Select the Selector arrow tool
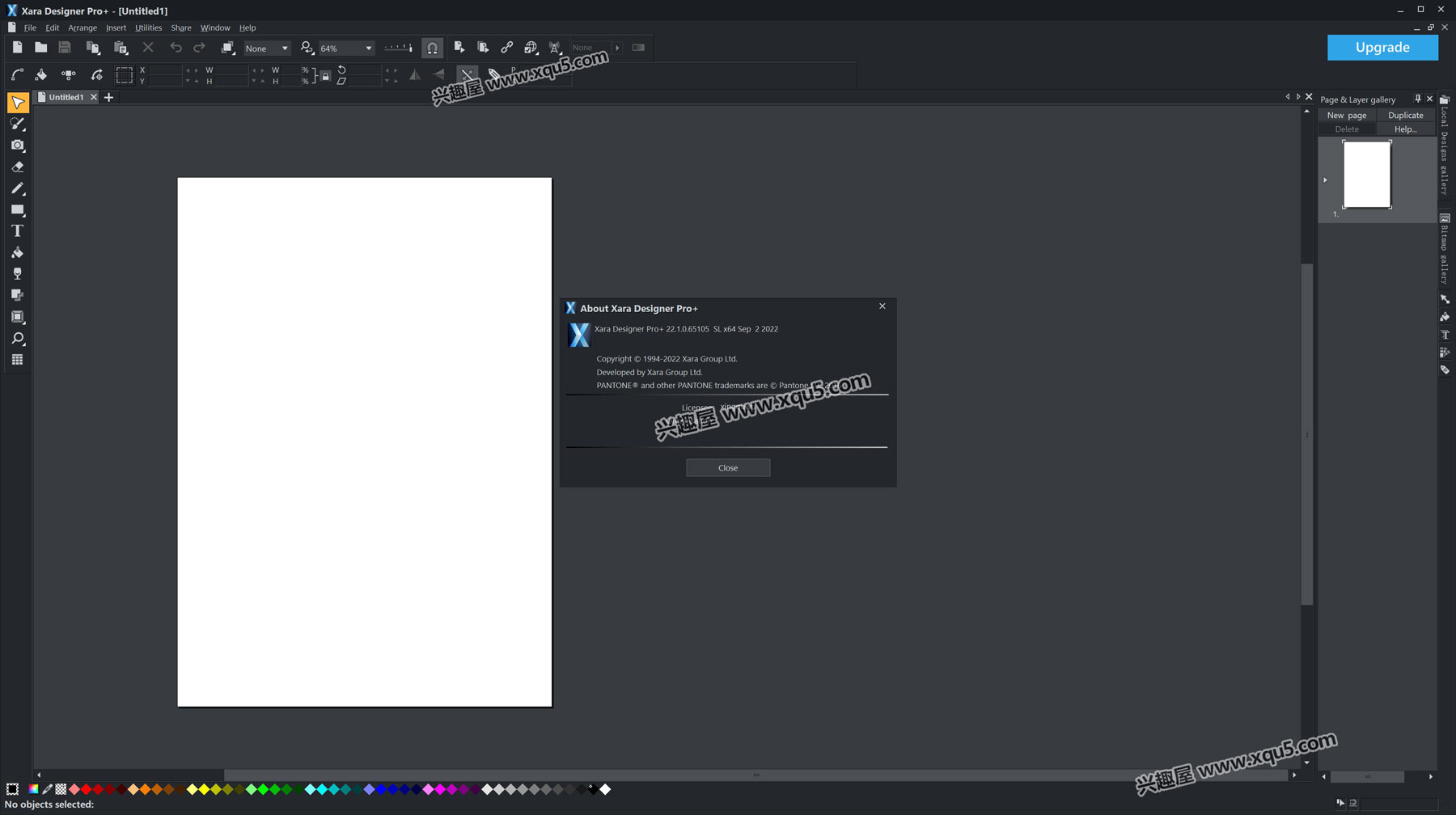Screen dimensions: 1456x815 click(x=18, y=103)
